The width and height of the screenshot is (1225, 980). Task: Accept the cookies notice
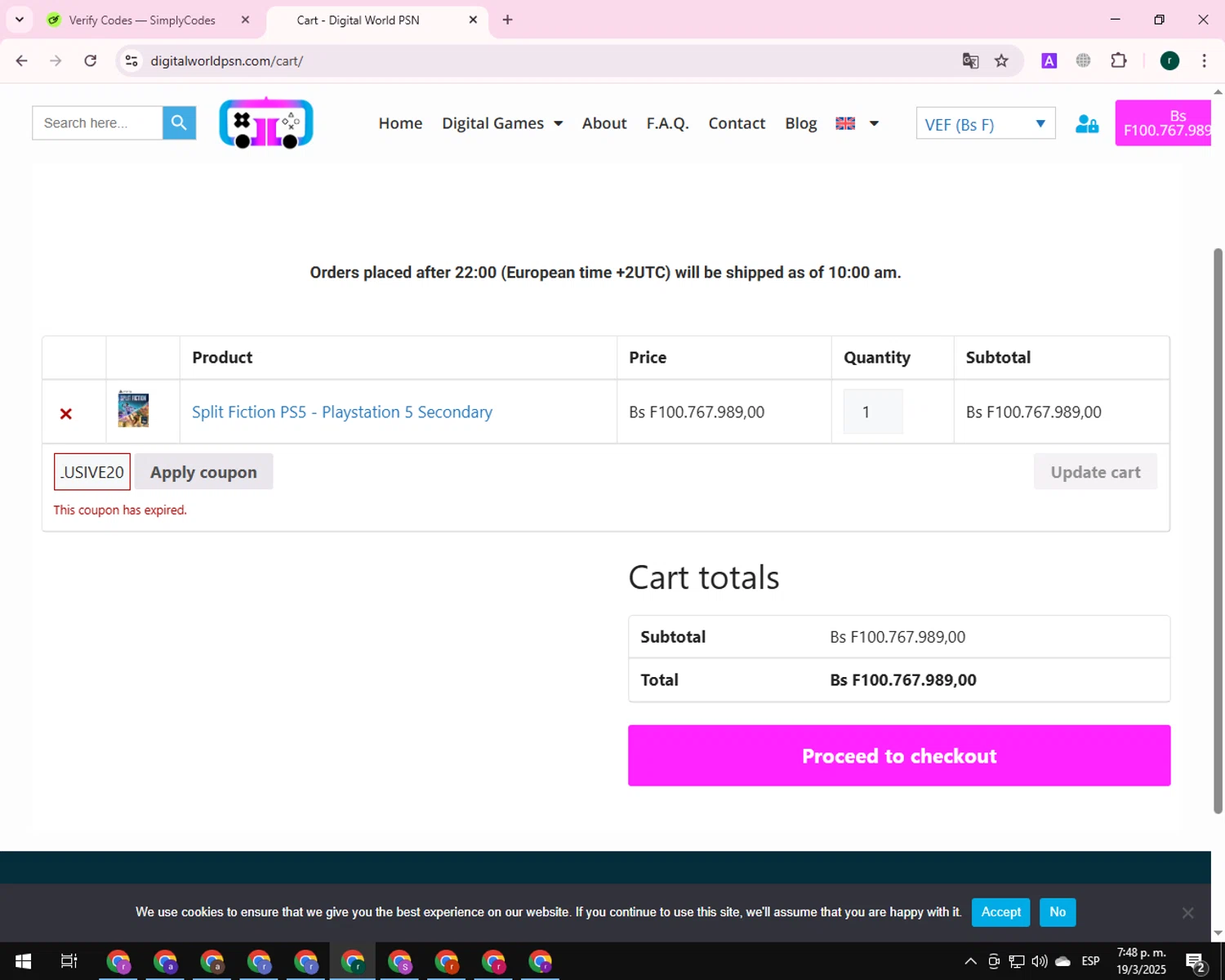click(x=1000, y=912)
